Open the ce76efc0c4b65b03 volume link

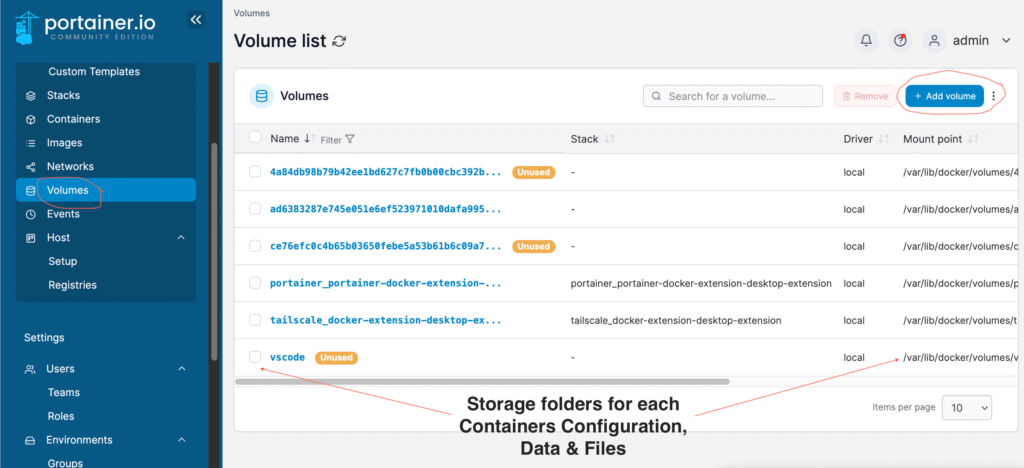click(386, 246)
